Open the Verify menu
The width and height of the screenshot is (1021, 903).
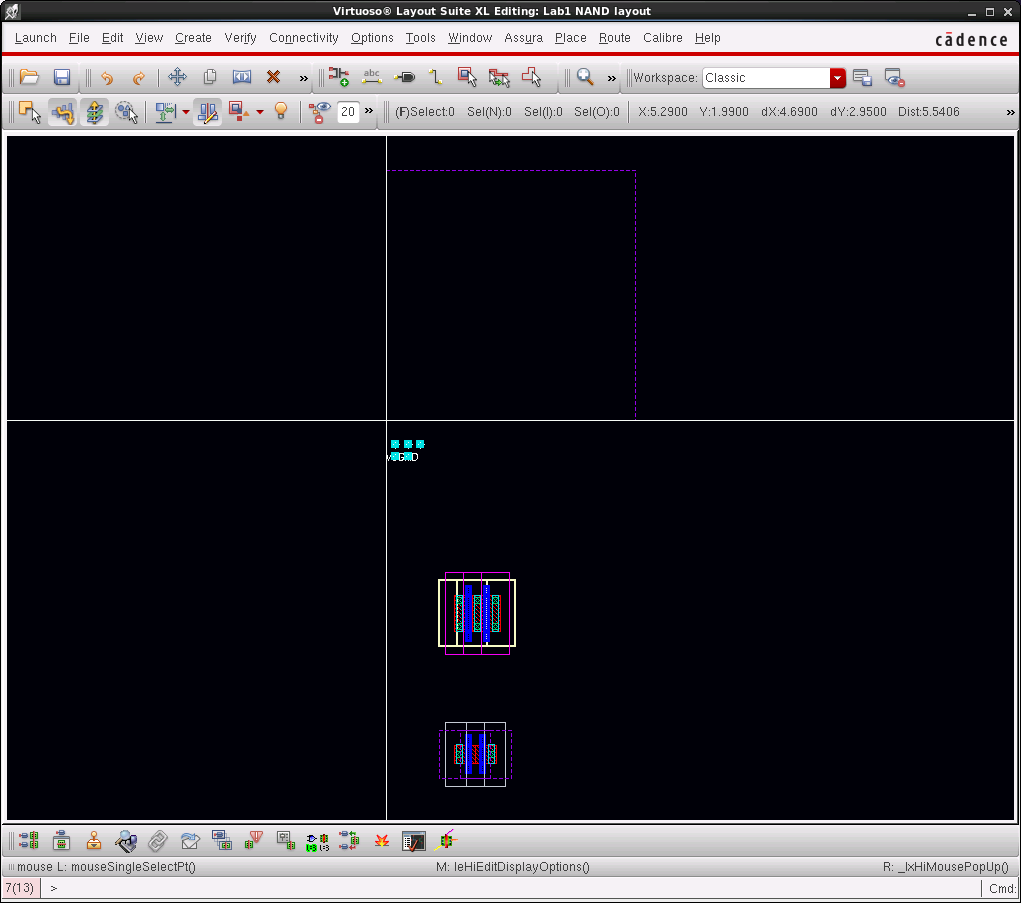tap(240, 38)
